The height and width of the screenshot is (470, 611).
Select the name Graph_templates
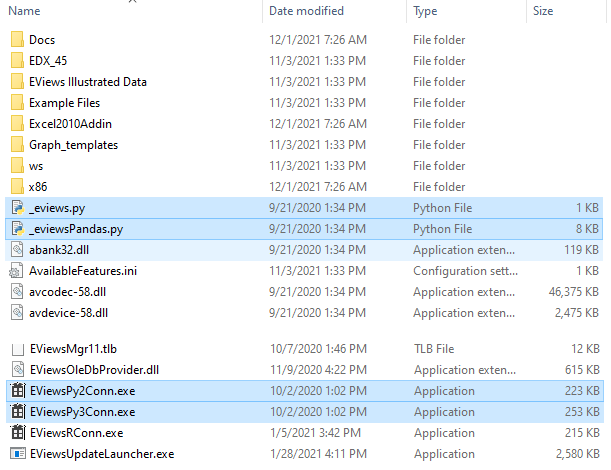point(73,145)
